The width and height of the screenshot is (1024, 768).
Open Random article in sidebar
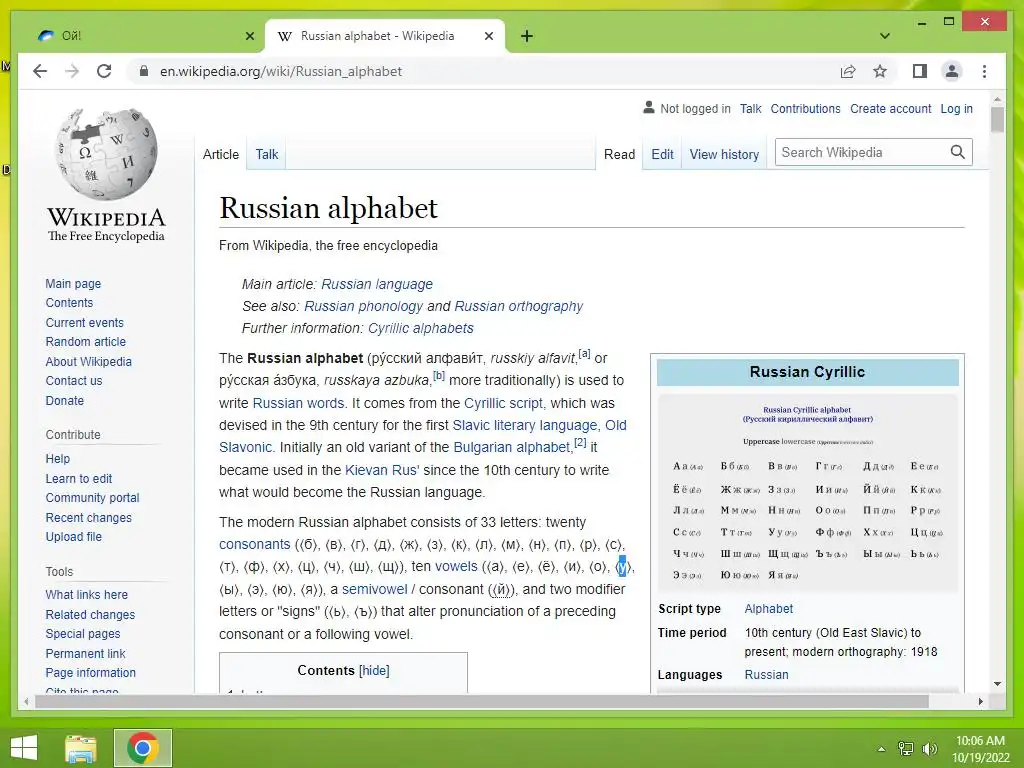click(86, 342)
